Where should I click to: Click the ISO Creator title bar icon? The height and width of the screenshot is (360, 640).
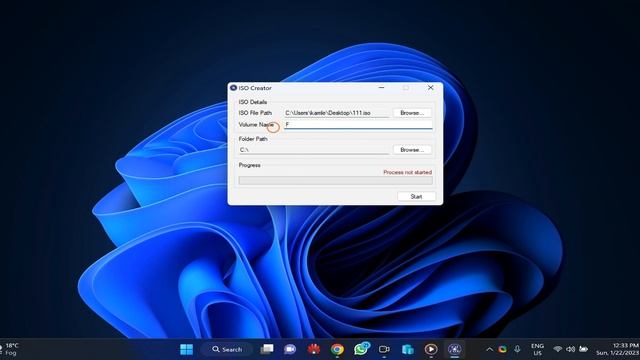click(x=233, y=88)
